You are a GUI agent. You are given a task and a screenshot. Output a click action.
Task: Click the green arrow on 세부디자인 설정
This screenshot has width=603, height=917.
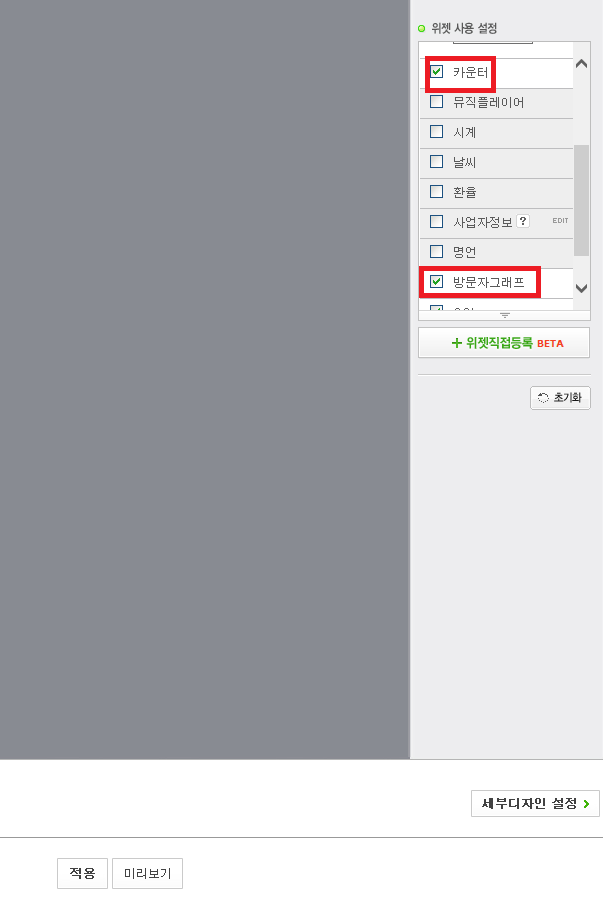point(587,804)
